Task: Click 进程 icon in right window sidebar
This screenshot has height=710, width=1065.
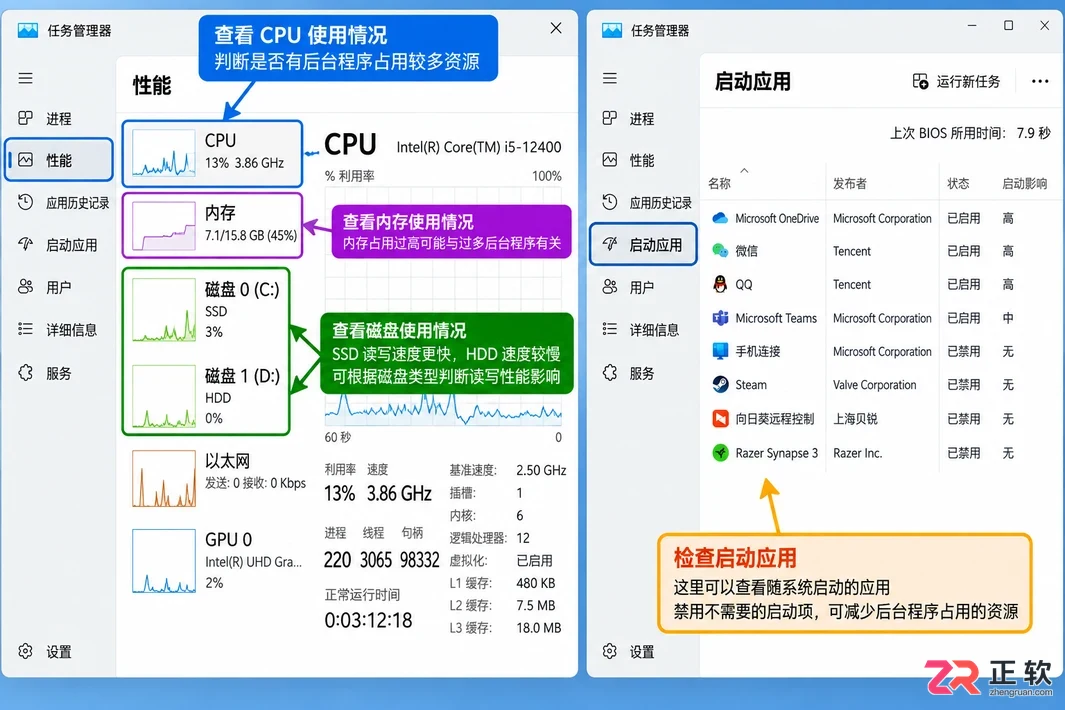Action: click(x=609, y=118)
